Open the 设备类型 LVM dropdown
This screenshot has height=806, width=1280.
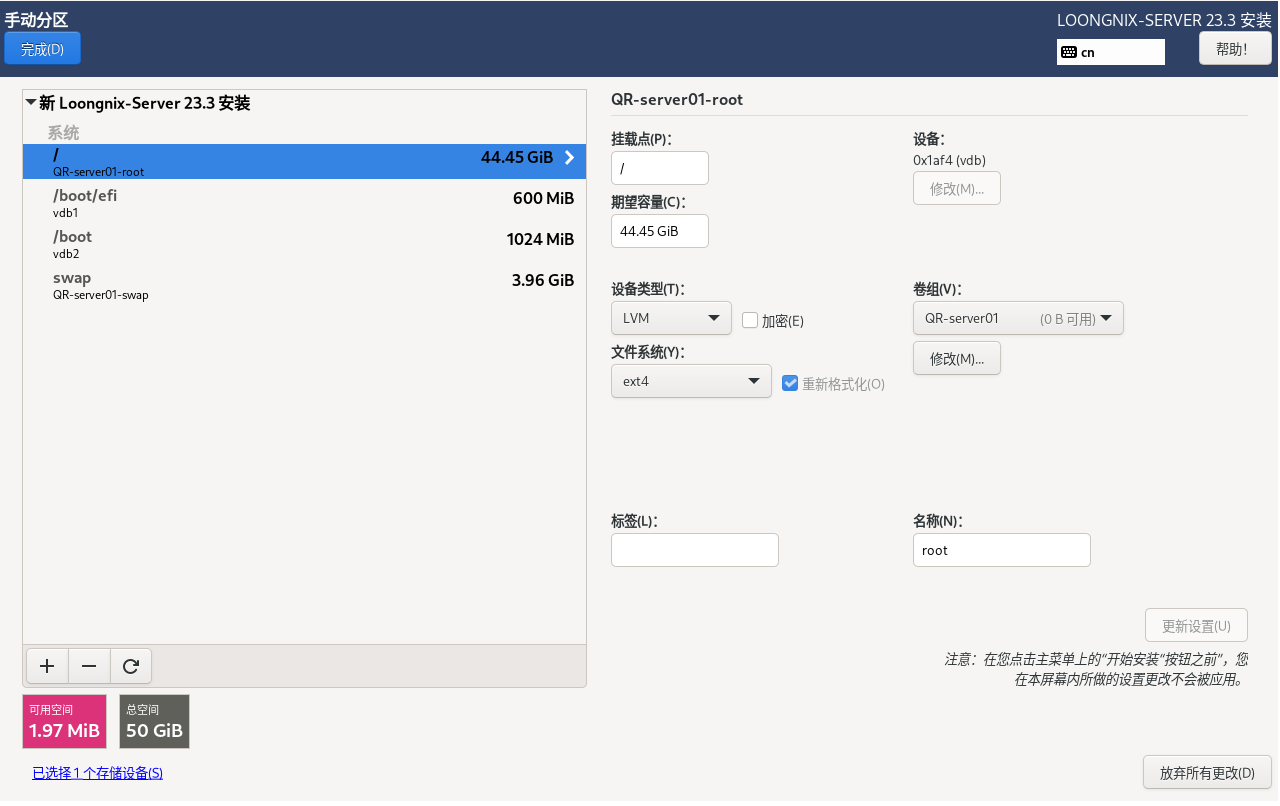click(671, 318)
